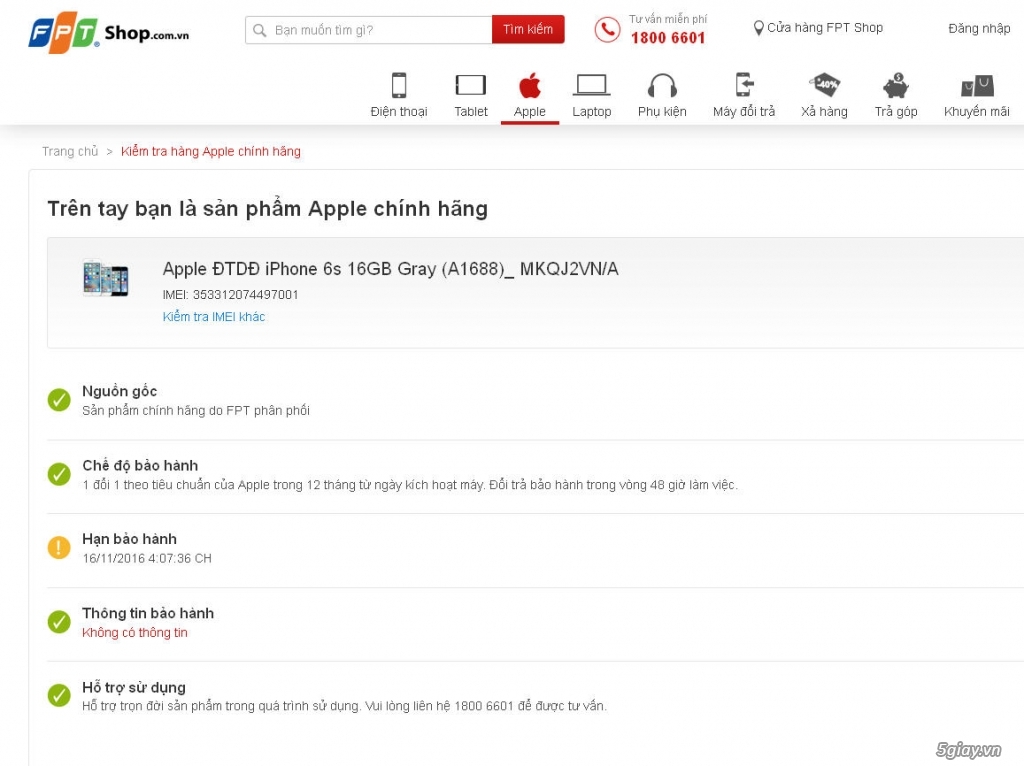The image size is (1024, 766).
Task: Click the search magnifier icon
Action: coord(260,30)
